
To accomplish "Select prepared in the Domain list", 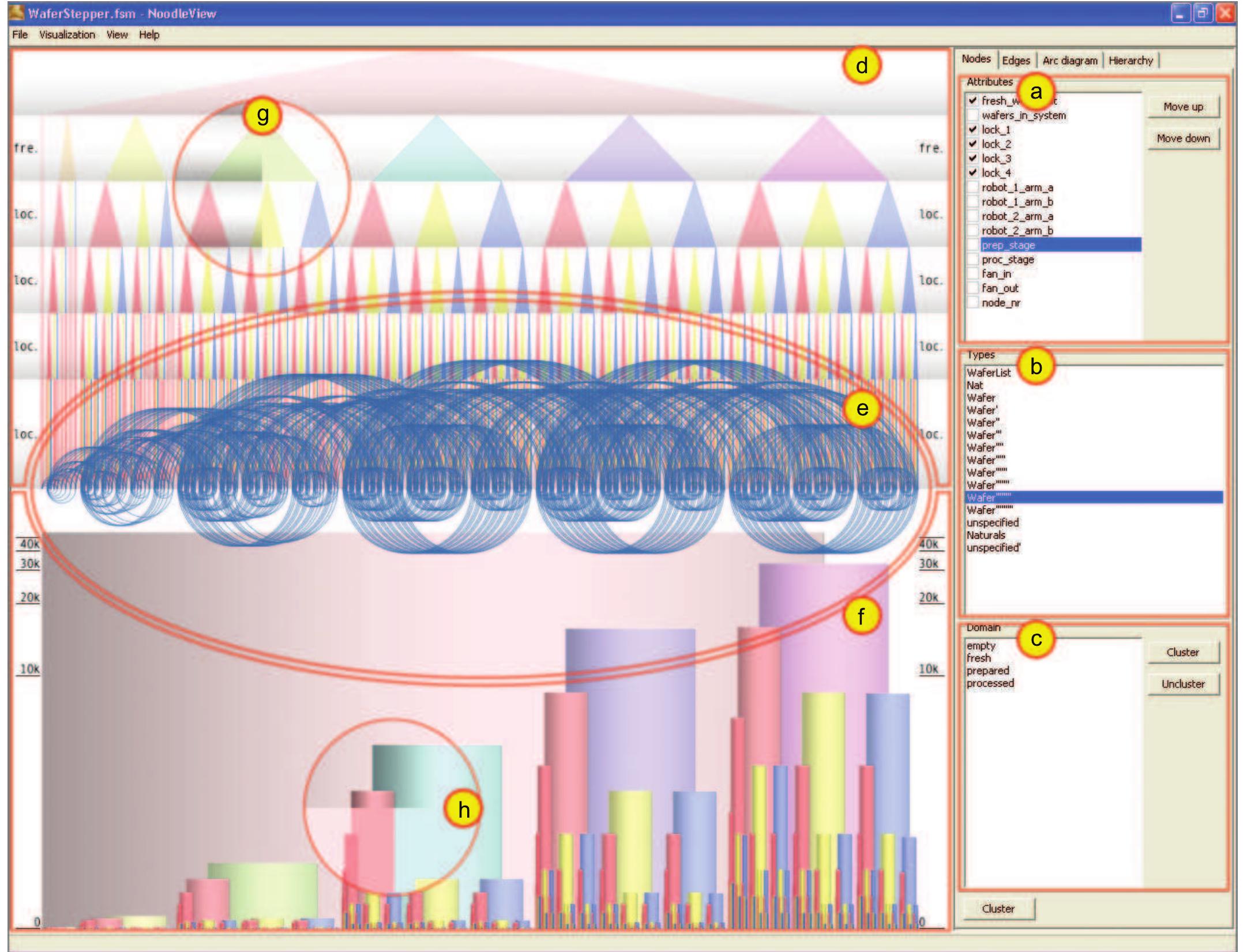I will (x=988, y=671).
